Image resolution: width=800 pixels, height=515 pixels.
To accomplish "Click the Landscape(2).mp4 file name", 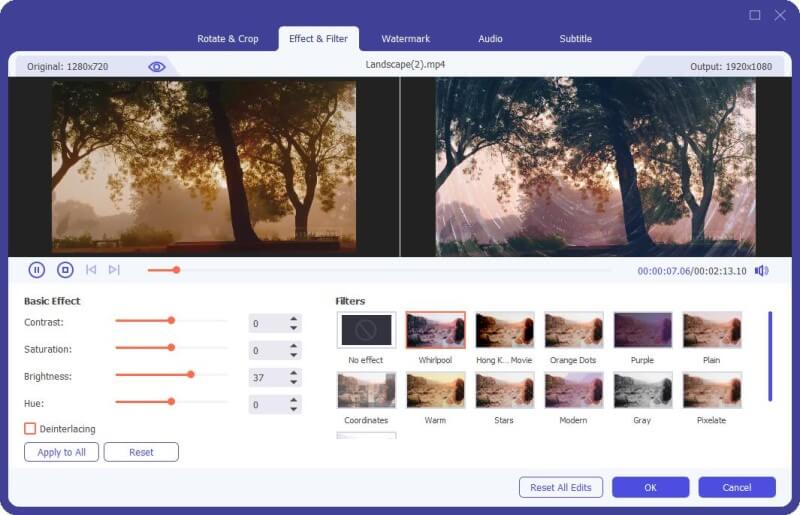I will [405, 65].
